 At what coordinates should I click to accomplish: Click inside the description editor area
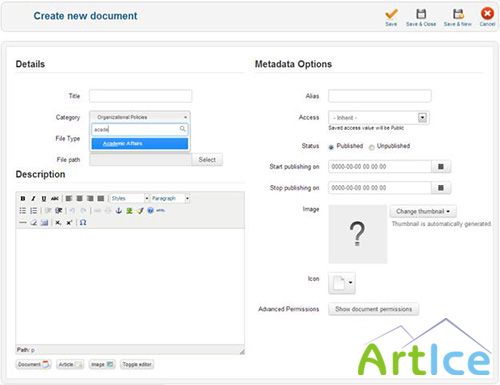coord(130,287)
